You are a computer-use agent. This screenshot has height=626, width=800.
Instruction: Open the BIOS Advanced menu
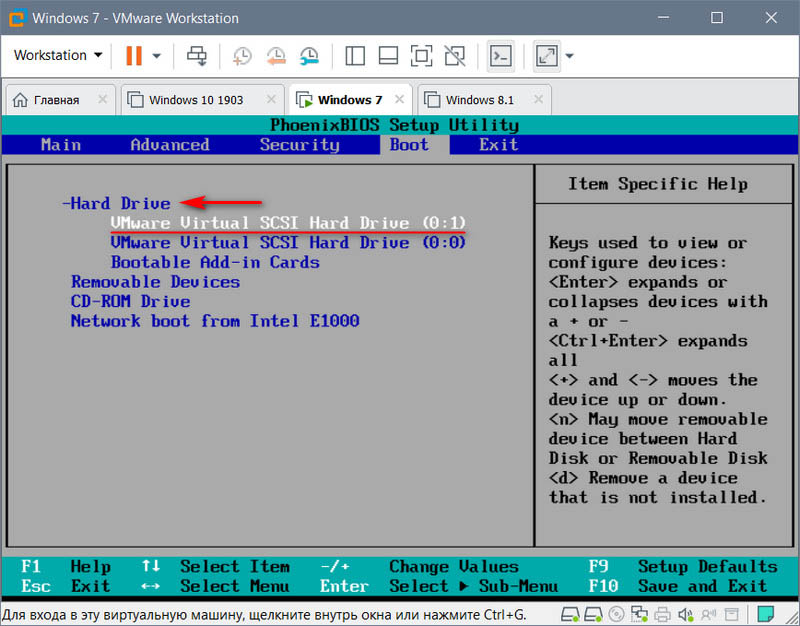tap(170, 145)
